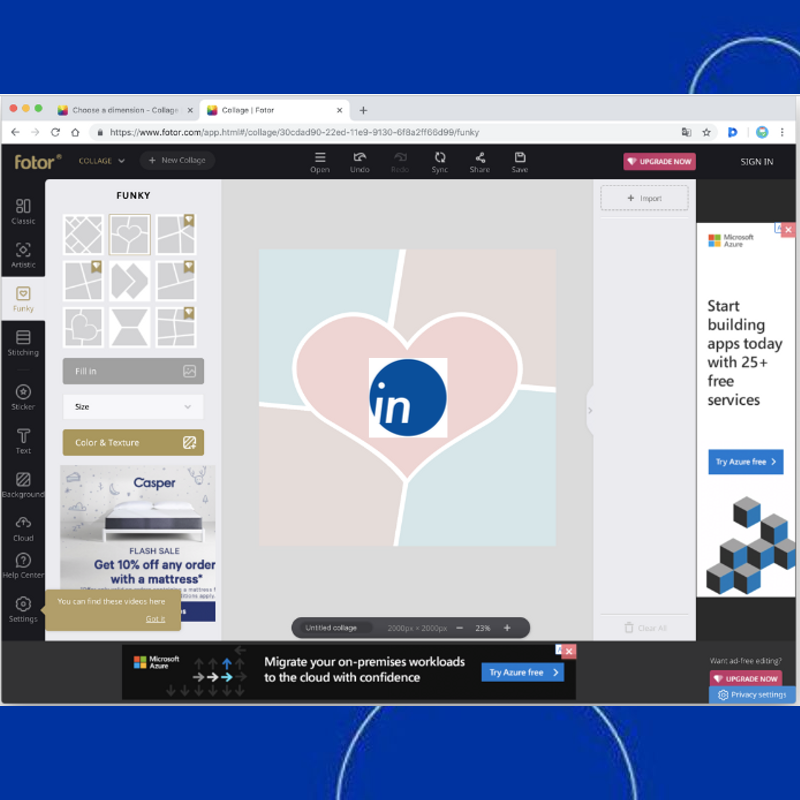Select the hourglass funky template
800x800 pixels.
tap(130, 327)
